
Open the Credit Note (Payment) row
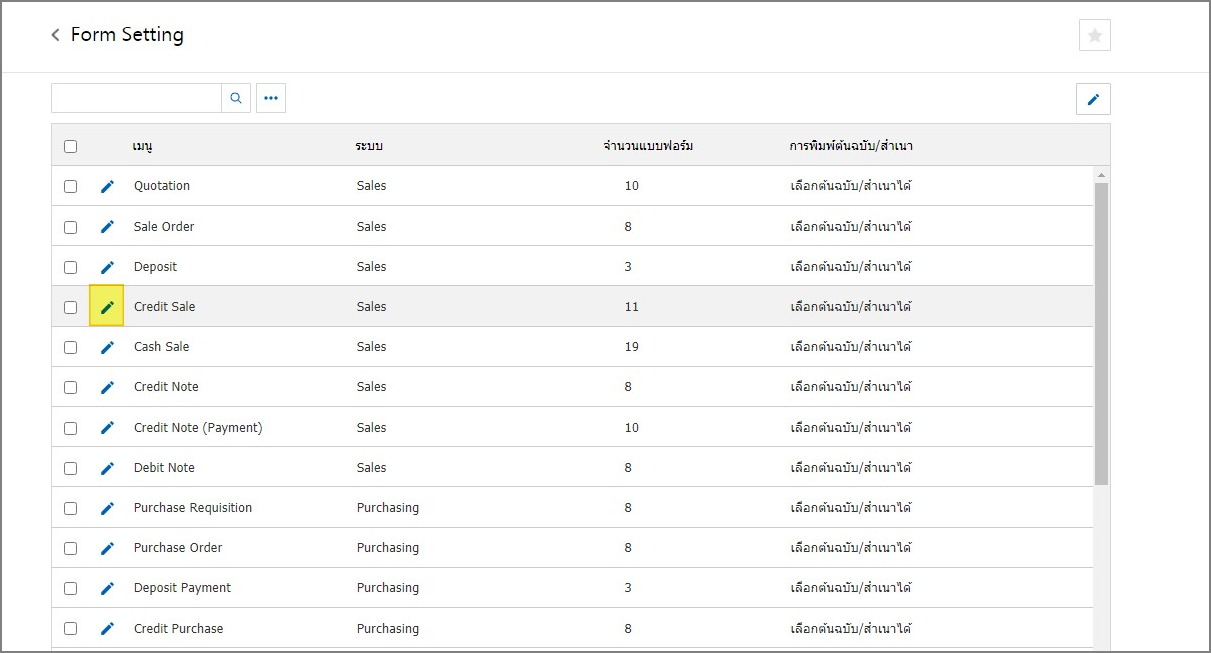pos(198,428)
